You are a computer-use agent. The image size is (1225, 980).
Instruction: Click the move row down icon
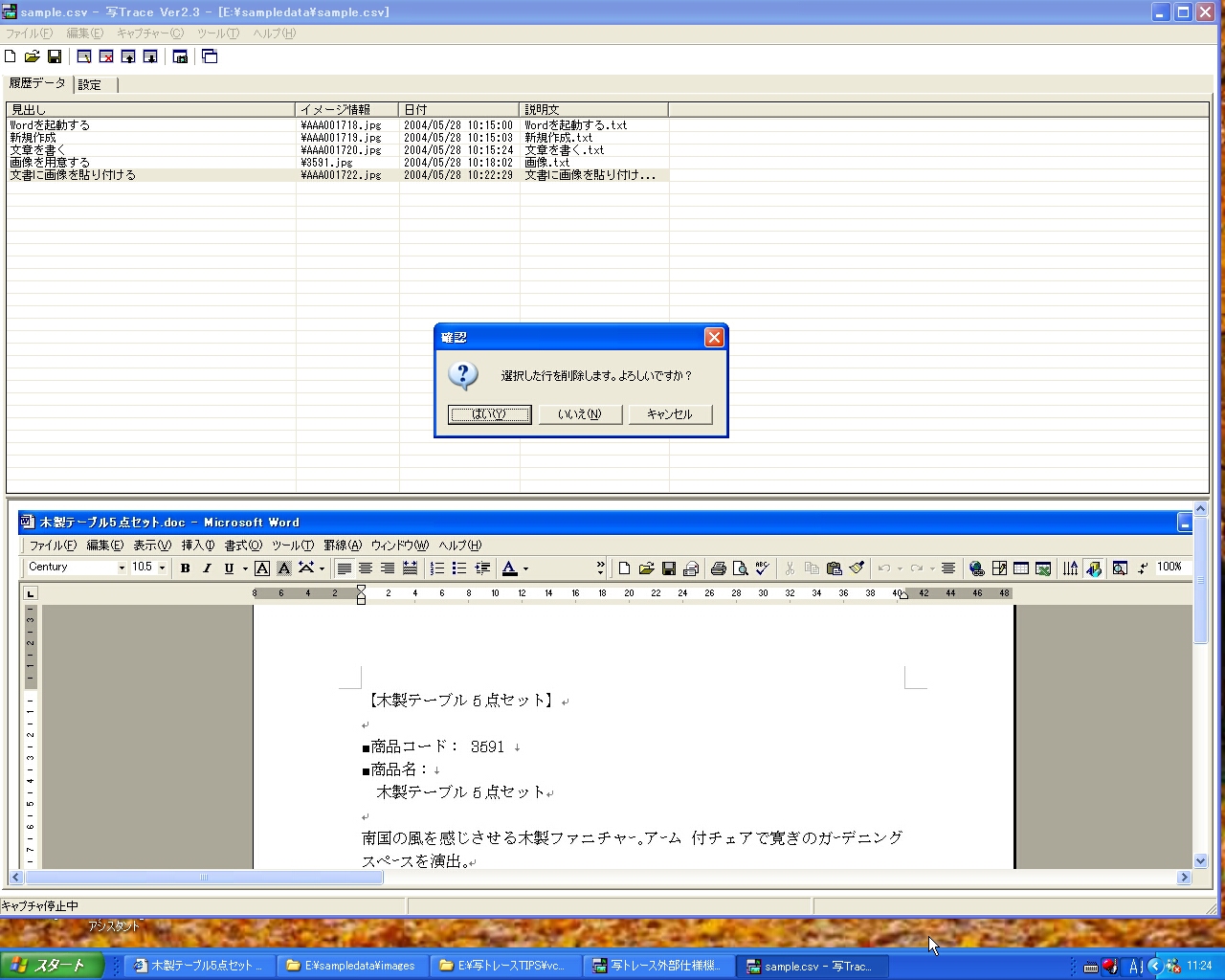point(150,56)
